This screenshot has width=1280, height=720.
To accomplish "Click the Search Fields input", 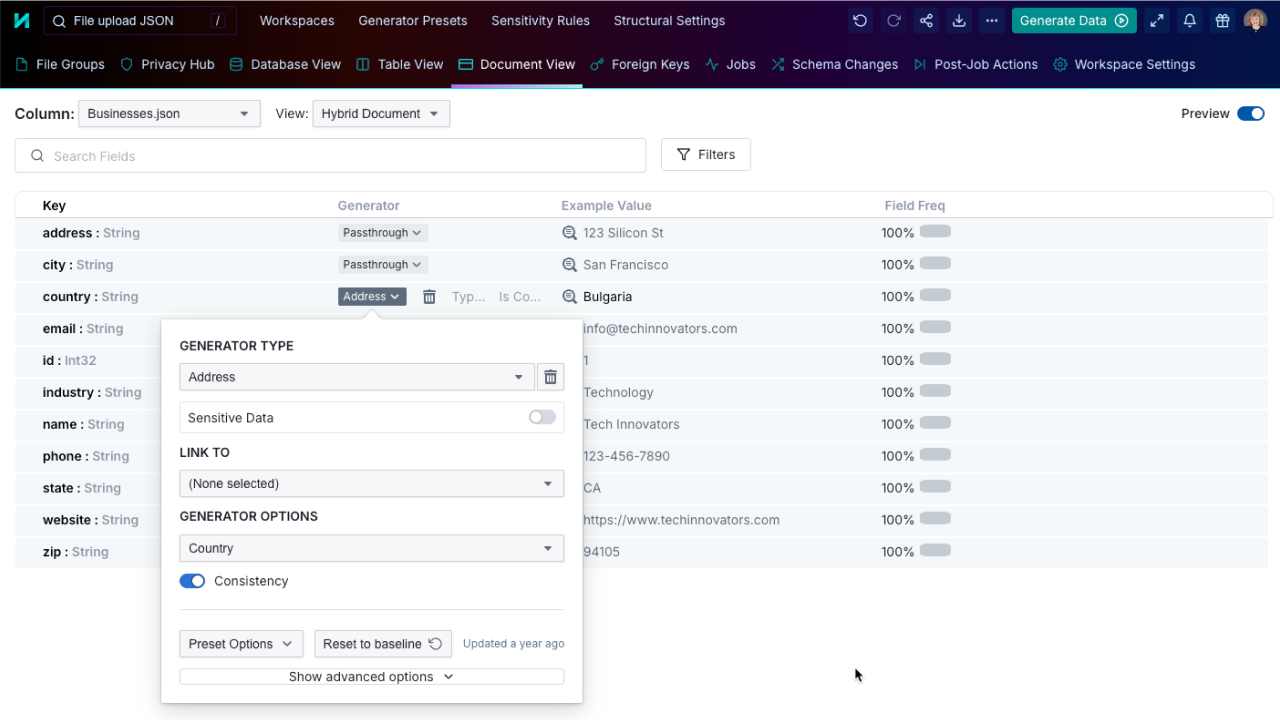I will [330, 155].
